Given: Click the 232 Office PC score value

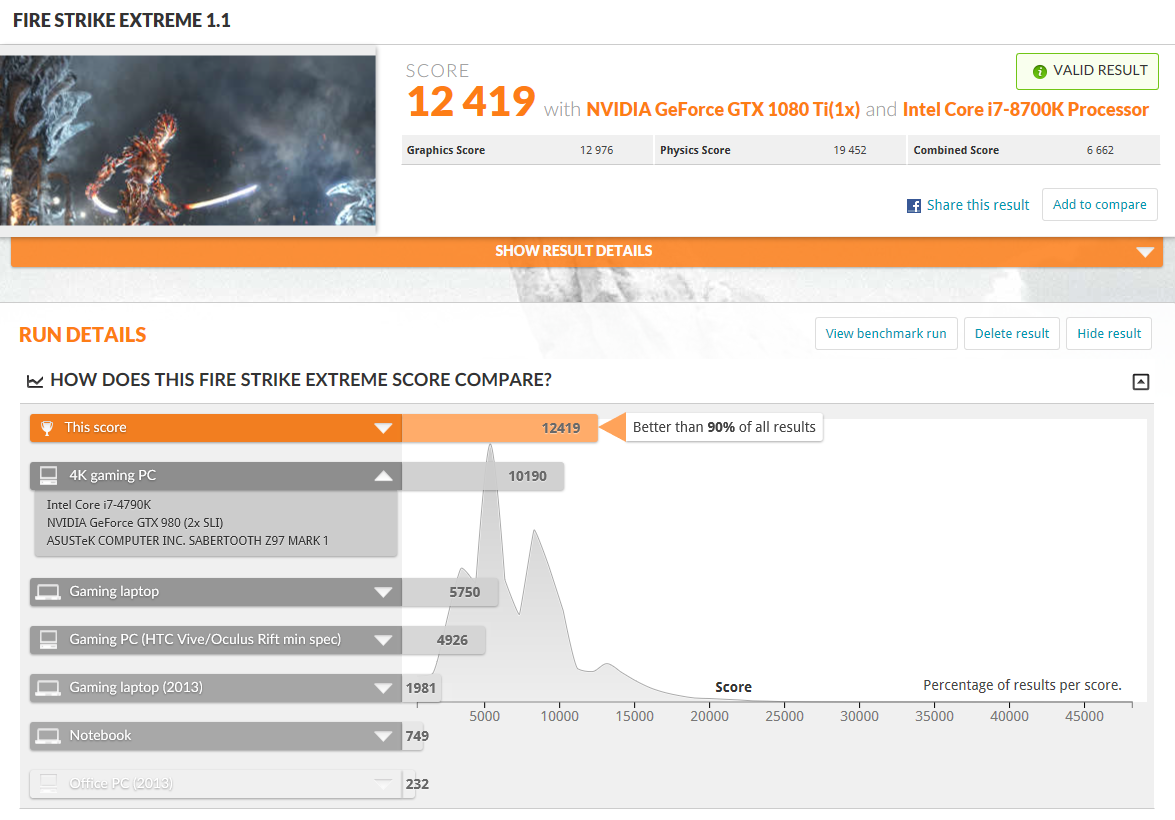Looking at the screenshot, I should [x=417, y=784].
